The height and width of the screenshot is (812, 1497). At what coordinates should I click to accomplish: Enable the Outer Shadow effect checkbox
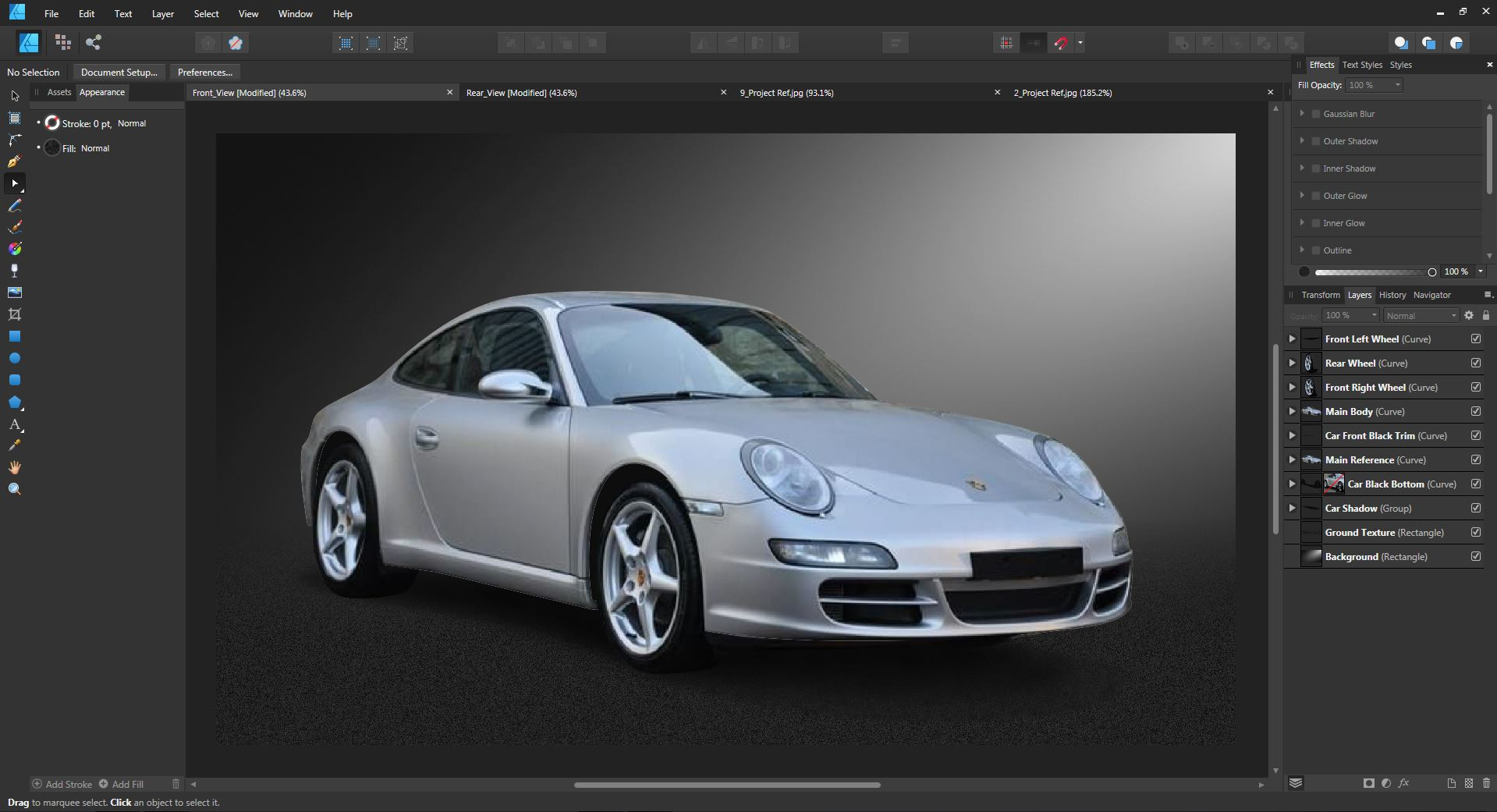tap(1316, 141)
